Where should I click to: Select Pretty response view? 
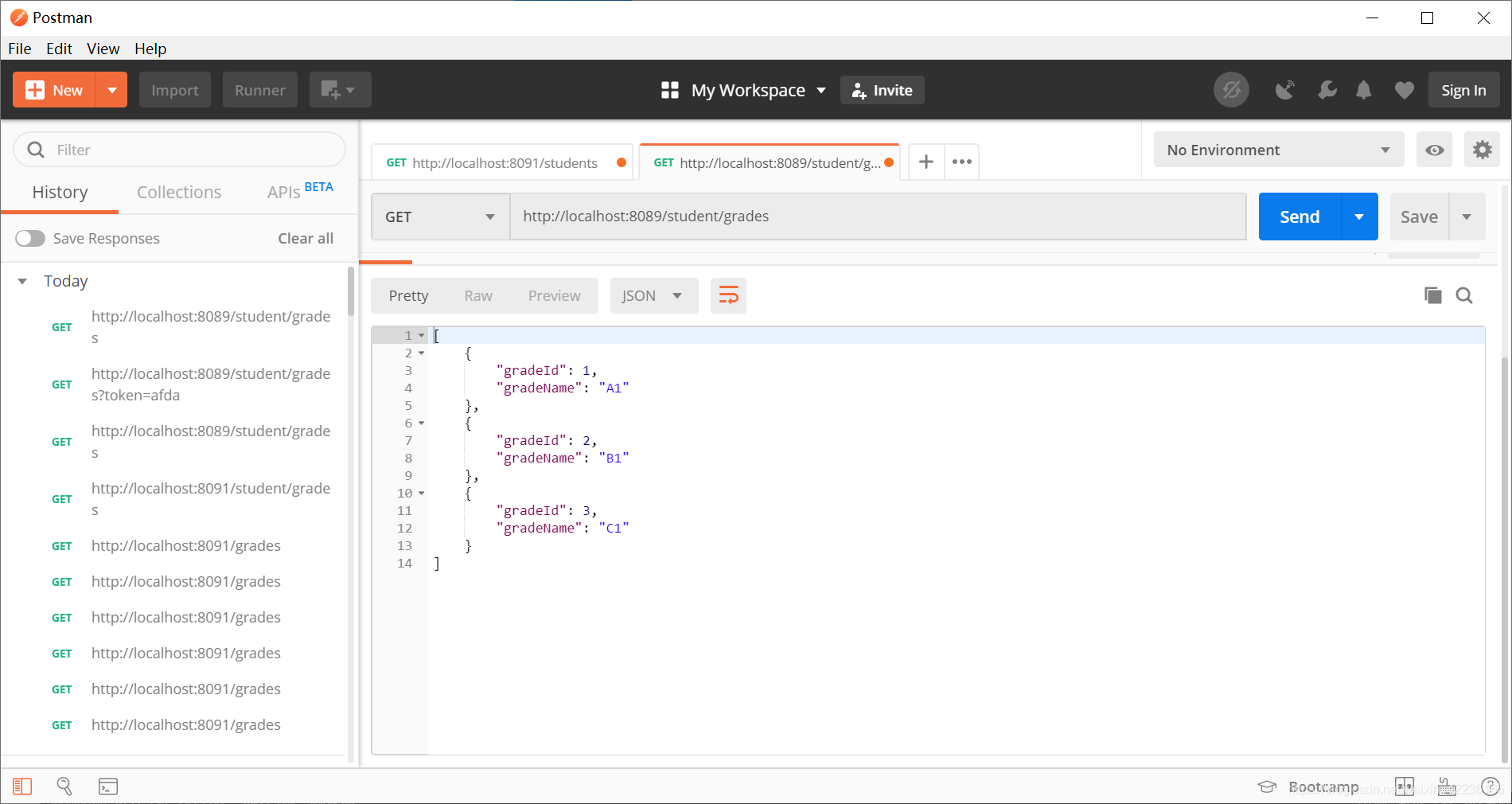408,296
